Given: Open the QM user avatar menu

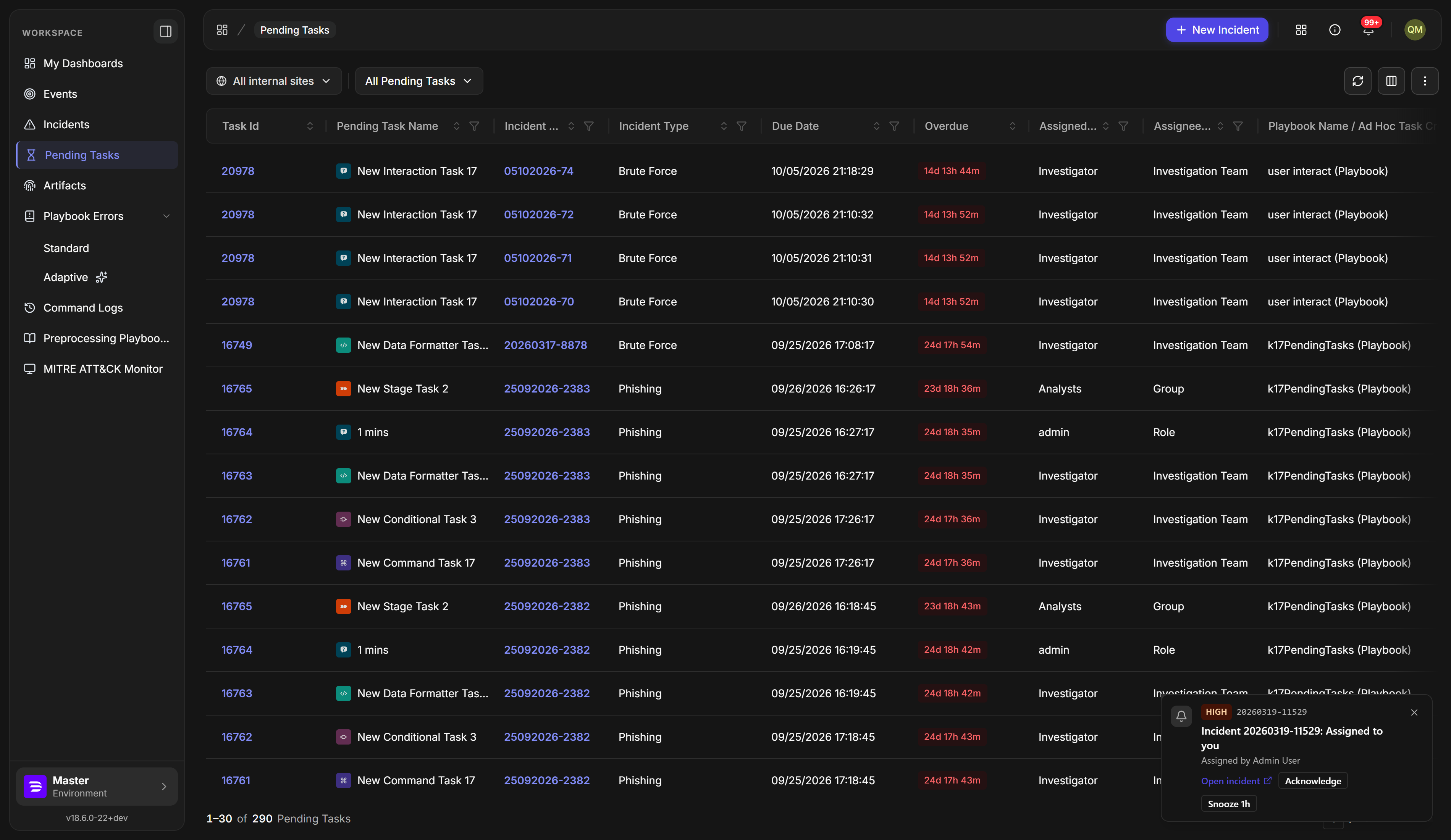Looking at the screenshot, I should 1415,30.
